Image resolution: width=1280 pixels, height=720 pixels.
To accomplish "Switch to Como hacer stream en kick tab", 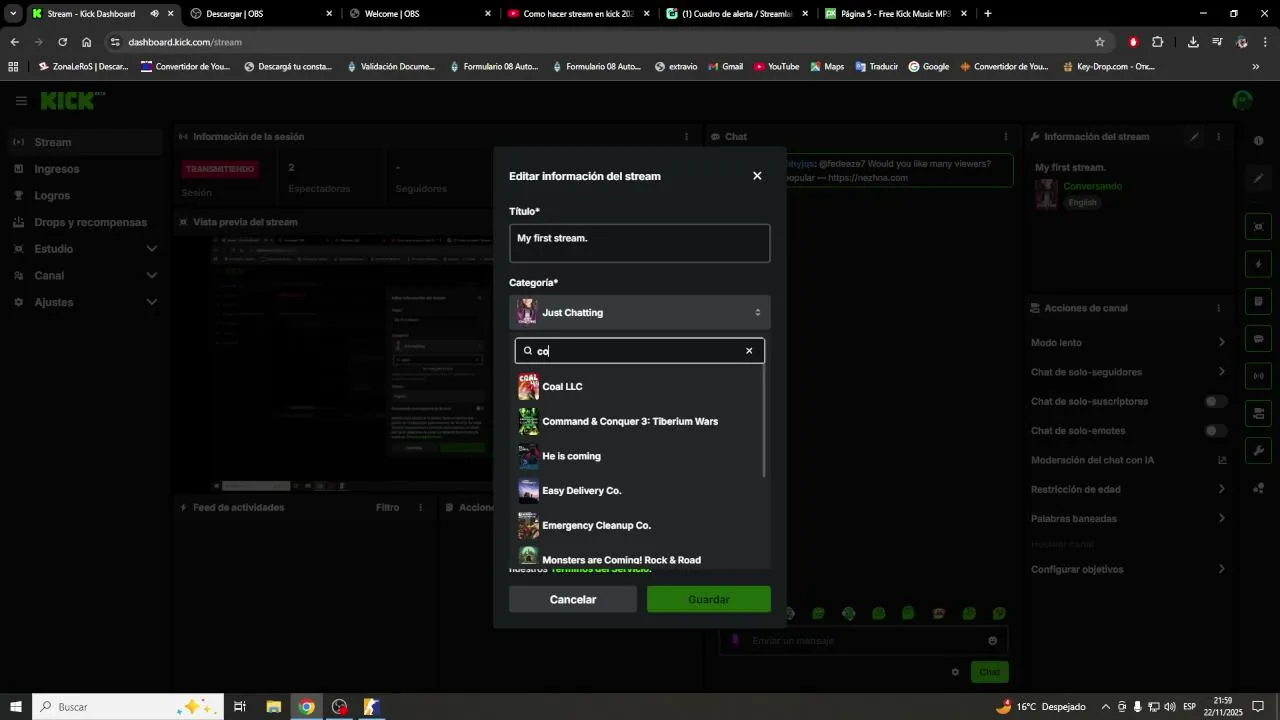I will (x=579, y=14).
